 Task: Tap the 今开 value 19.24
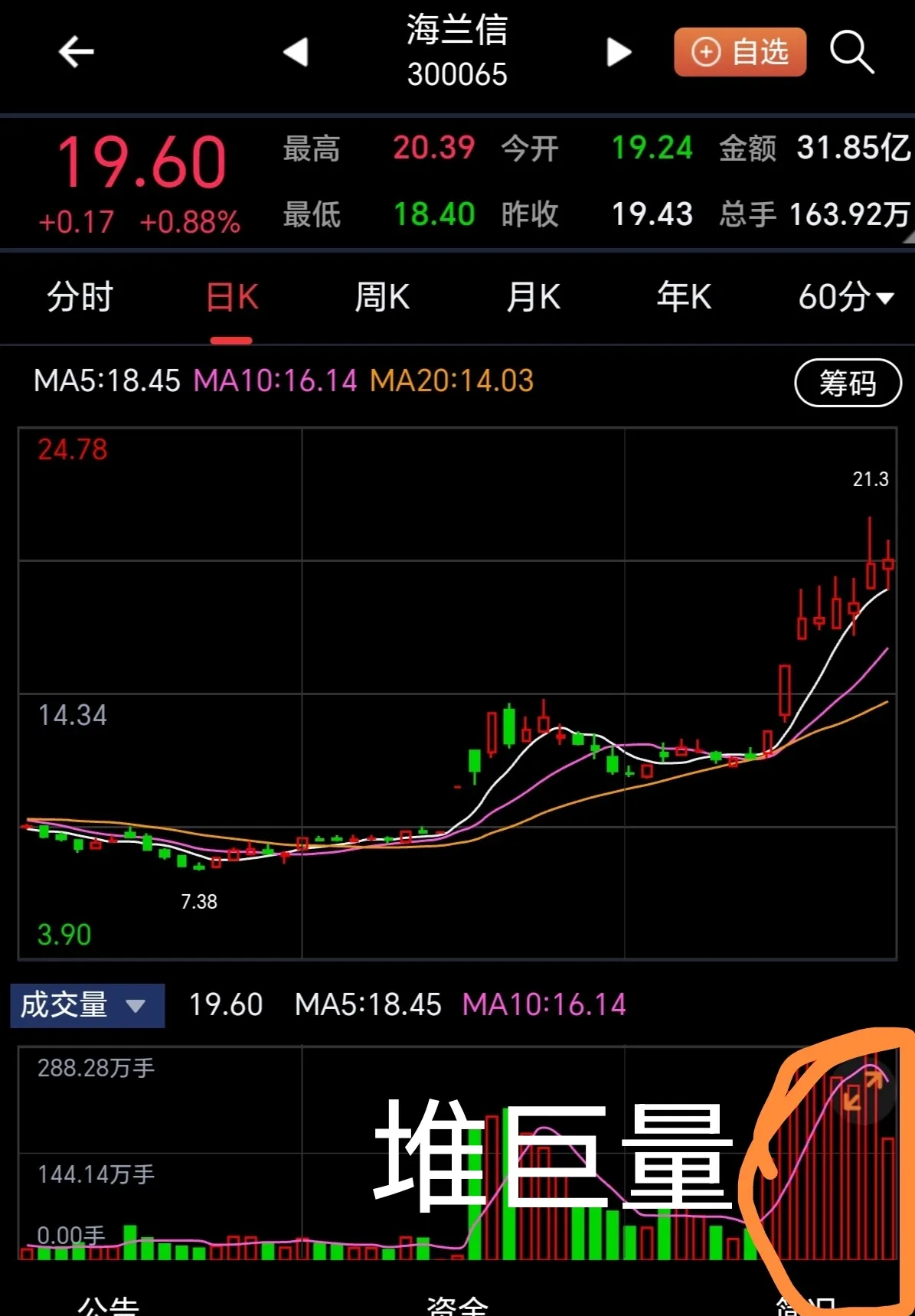coord(652,148)
